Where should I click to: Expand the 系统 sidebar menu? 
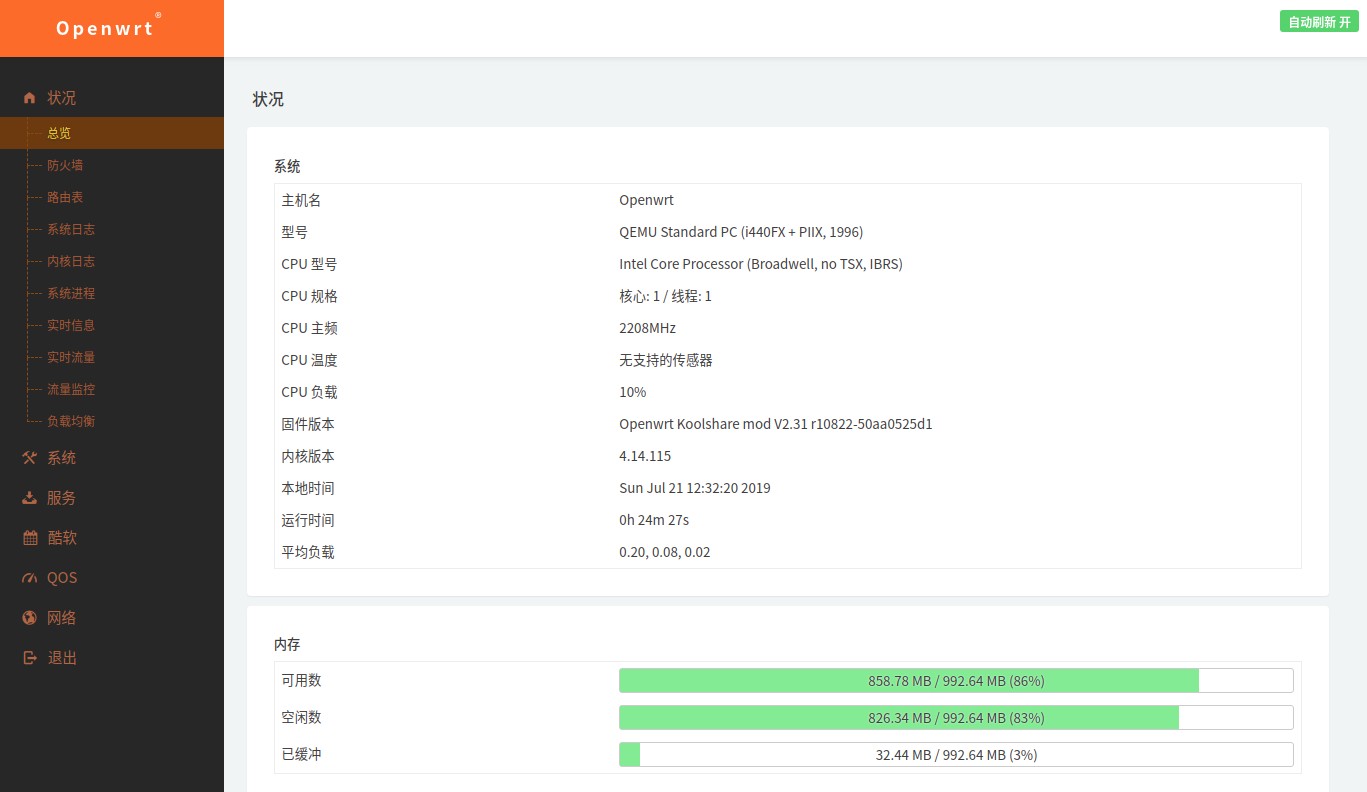click(x=61, y=458)
